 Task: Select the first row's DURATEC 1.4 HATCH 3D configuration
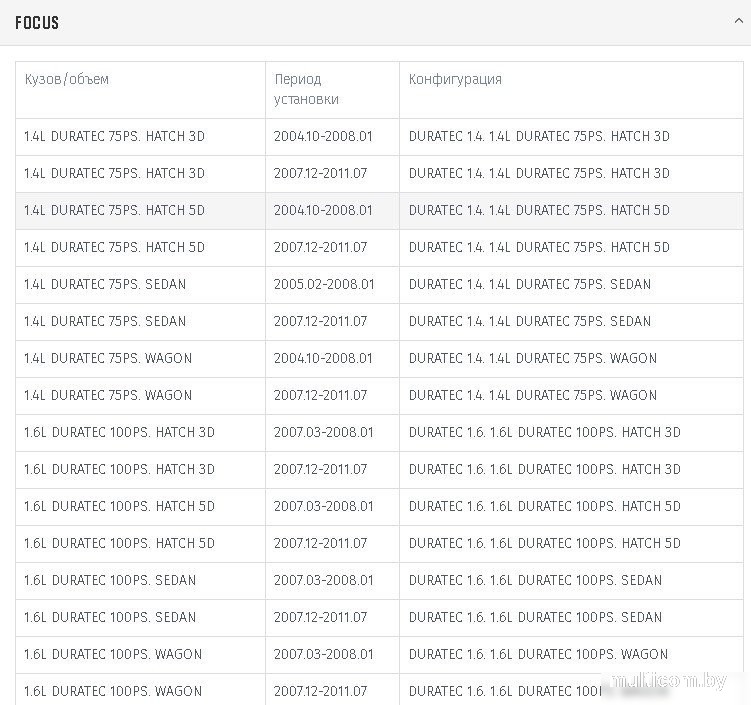coord(539,136)
